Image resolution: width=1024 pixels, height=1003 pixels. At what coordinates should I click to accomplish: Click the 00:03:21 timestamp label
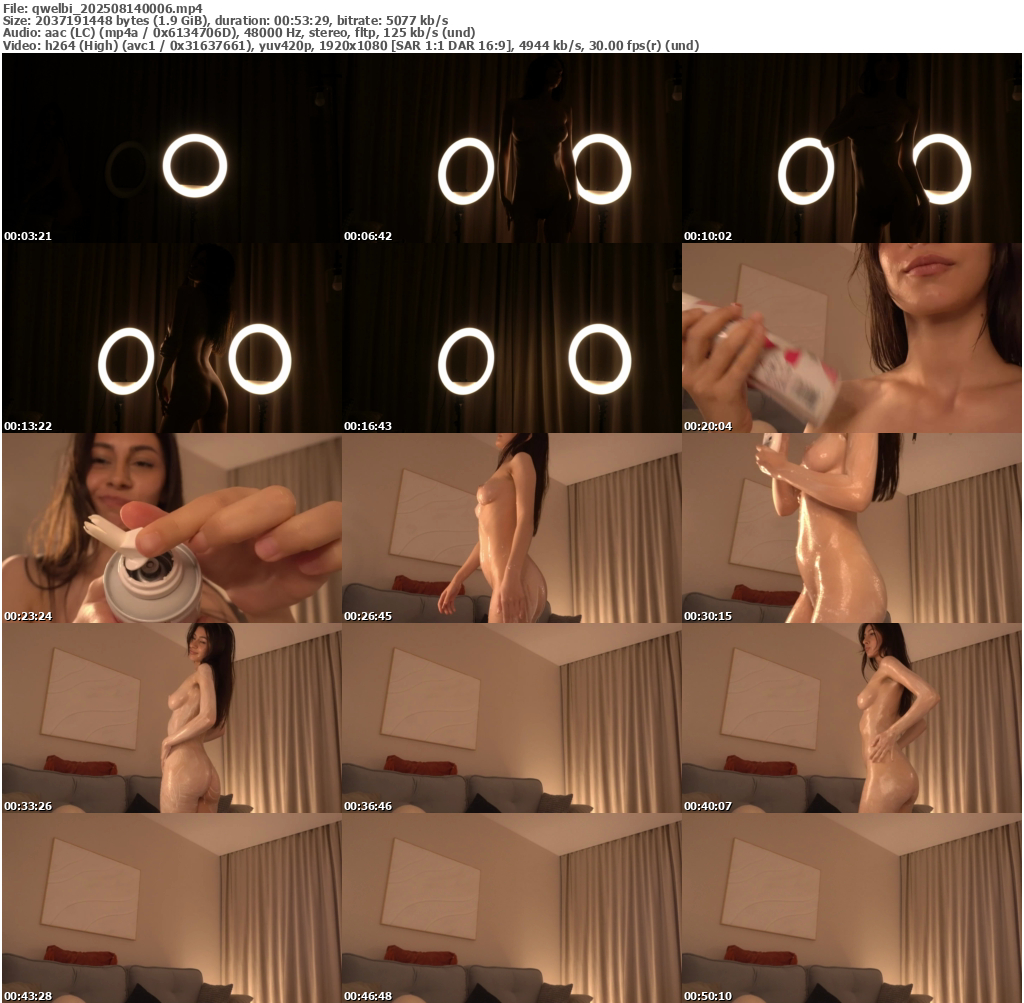28,236
